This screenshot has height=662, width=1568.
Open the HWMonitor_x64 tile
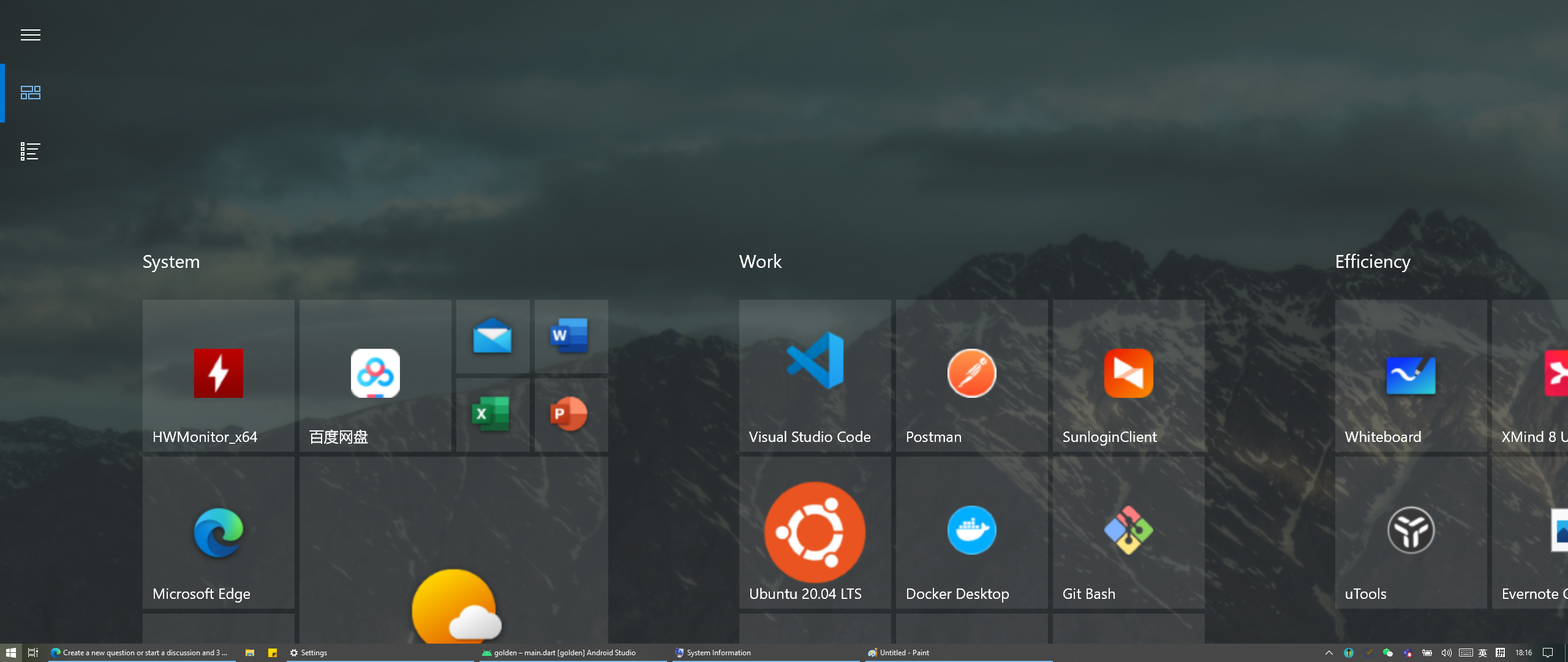click(218, 375)
